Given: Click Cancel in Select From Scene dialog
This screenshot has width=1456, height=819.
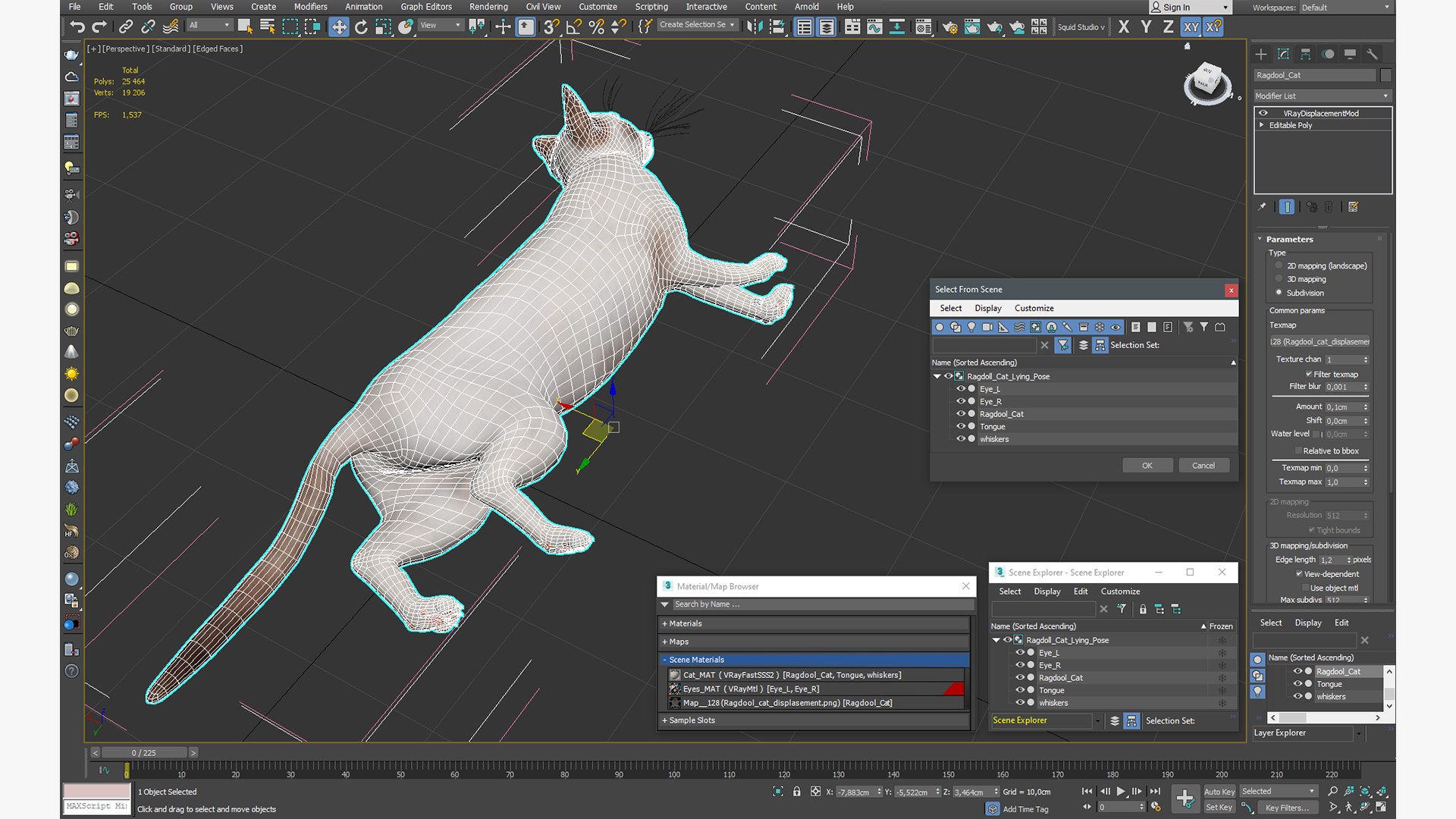Looking at the screenshot, I should coord(1203,466).
